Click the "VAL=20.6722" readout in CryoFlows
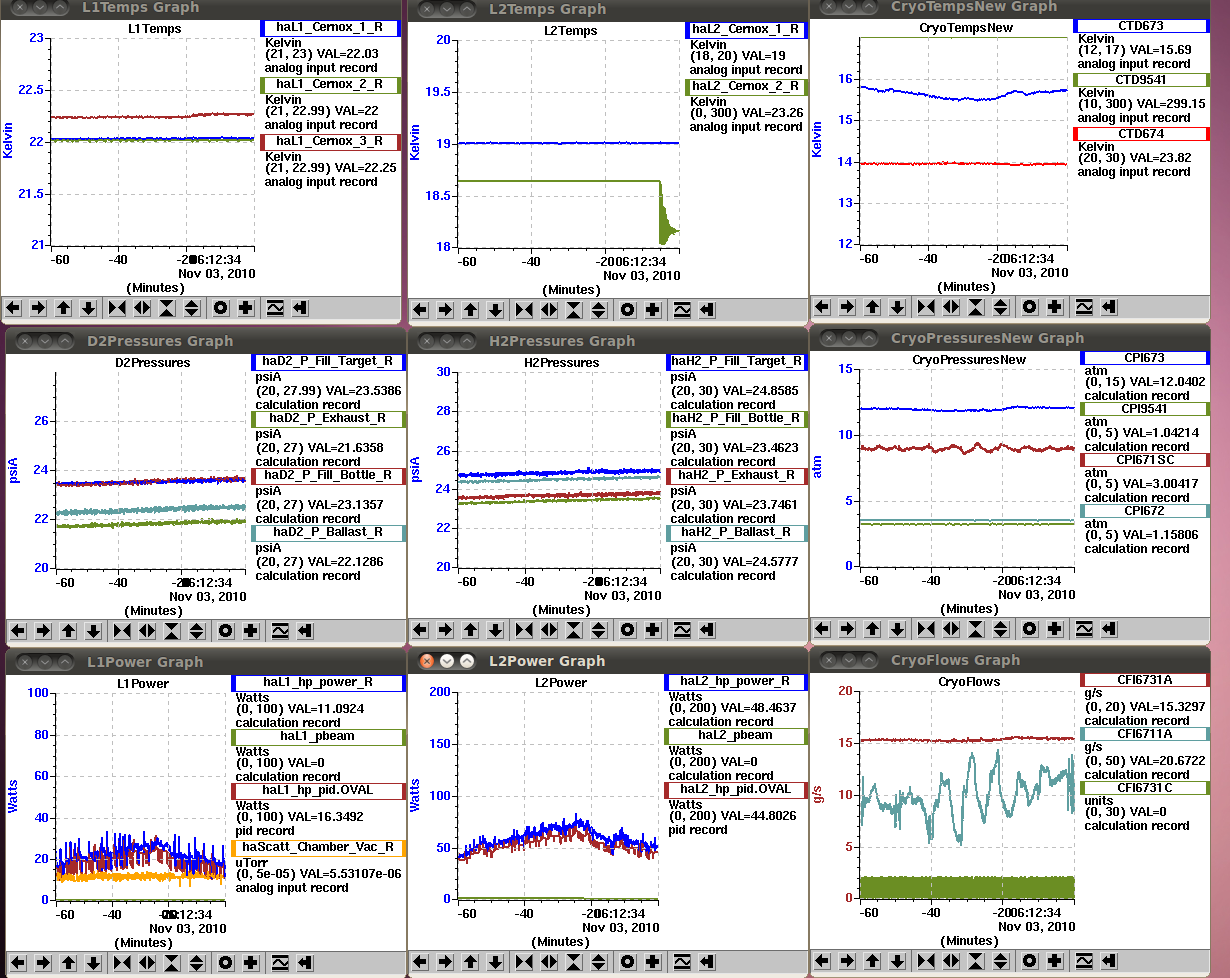Image resolution: width=1230 pixels, height=978 pixels. click(x=1169, y=761)
